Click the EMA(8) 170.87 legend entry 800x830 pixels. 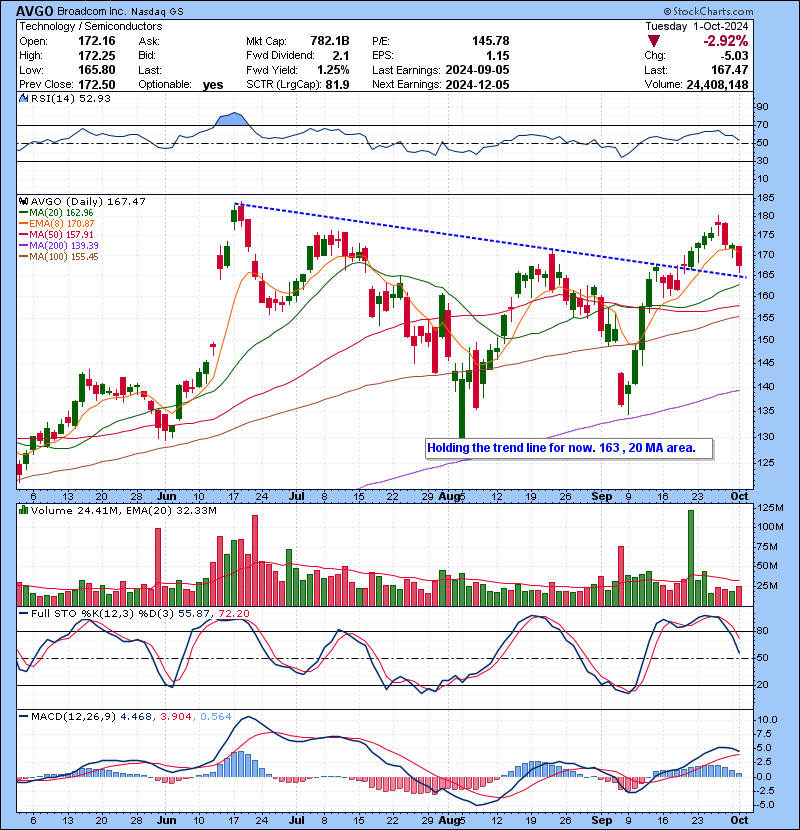point(57,224)
